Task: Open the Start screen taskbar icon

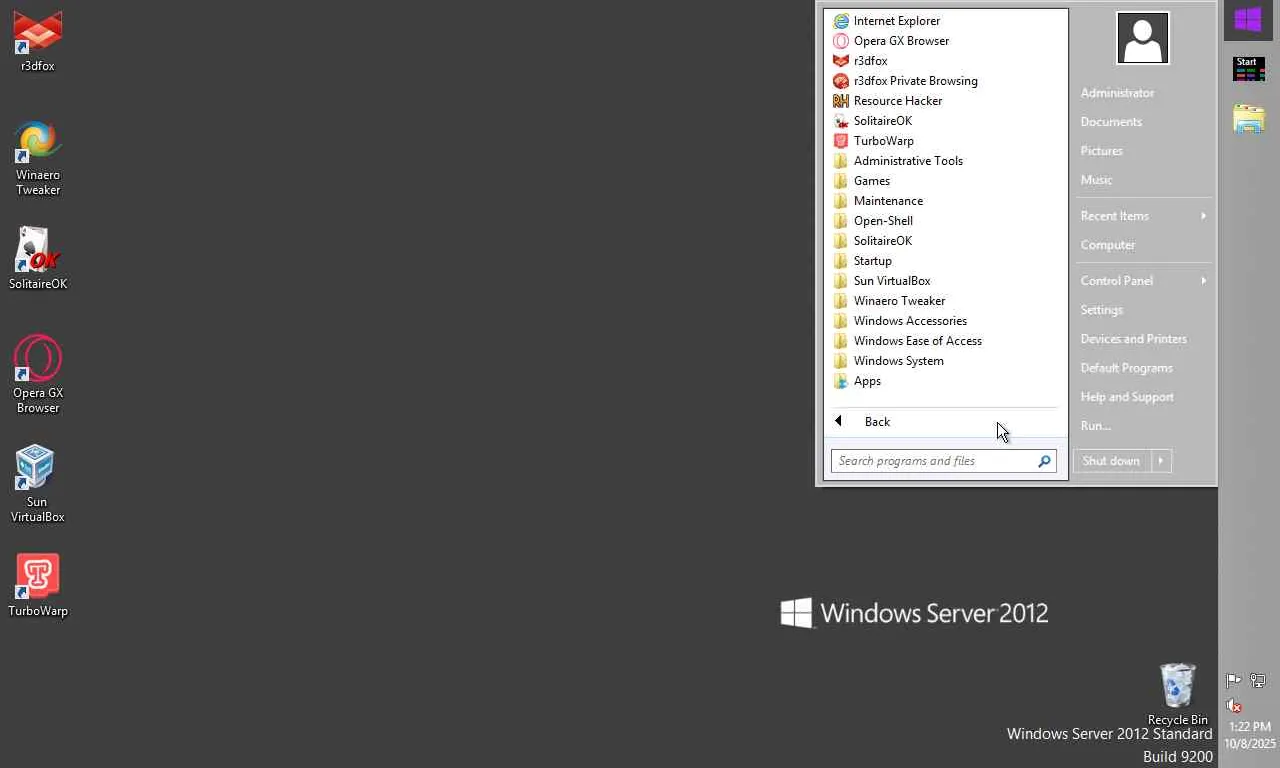Action: point(1248,69)
